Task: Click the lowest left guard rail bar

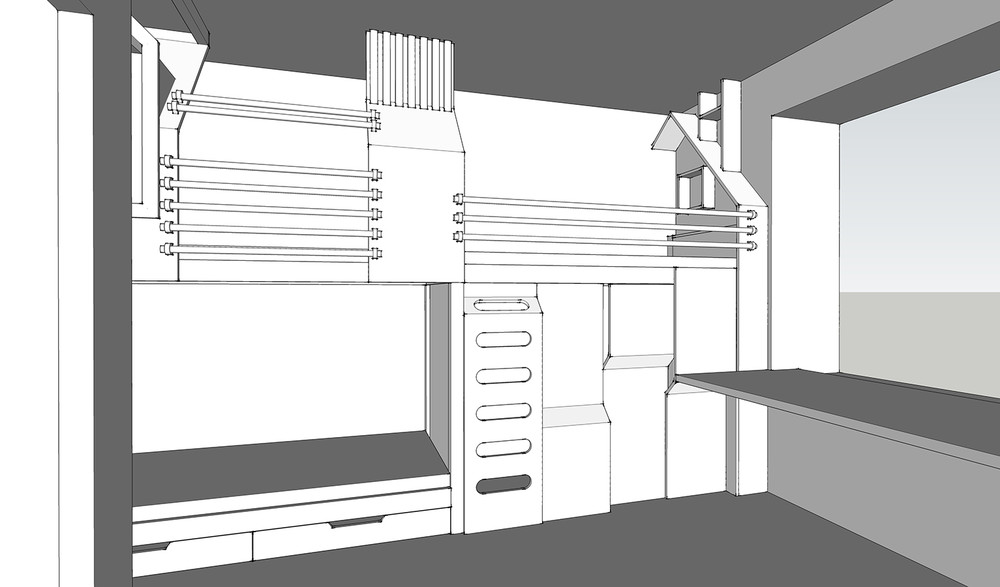Action: point(270,252)
